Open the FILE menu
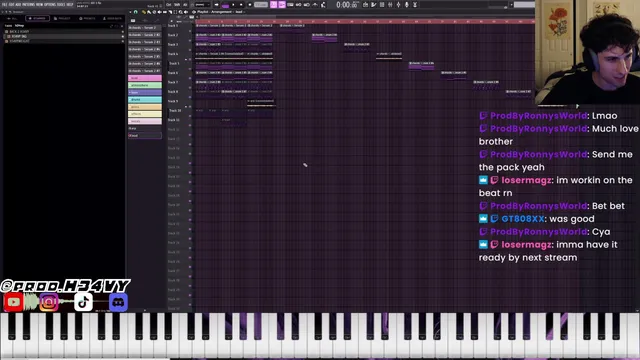 4,4
